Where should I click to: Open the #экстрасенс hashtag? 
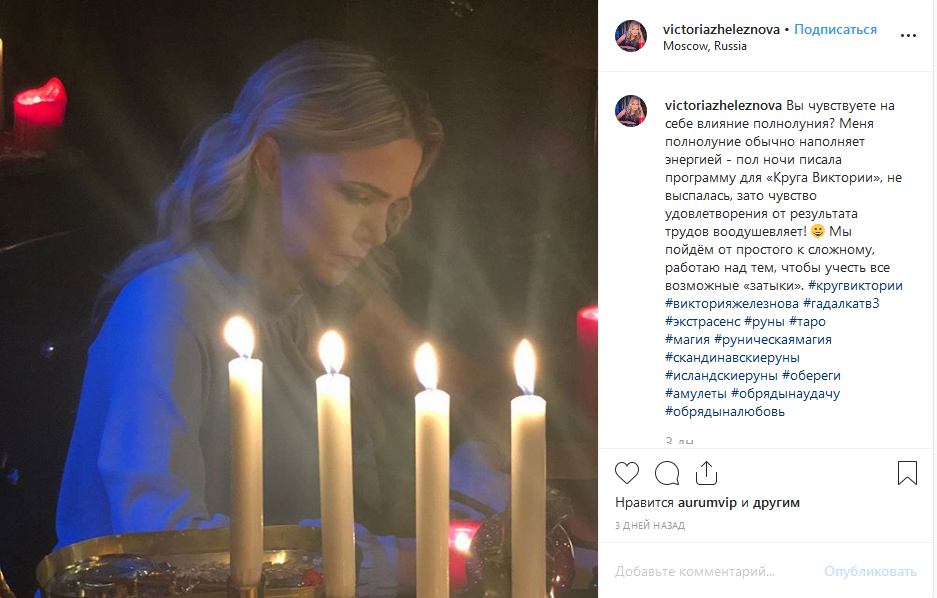pyautogui.click(x=702, y=321)
